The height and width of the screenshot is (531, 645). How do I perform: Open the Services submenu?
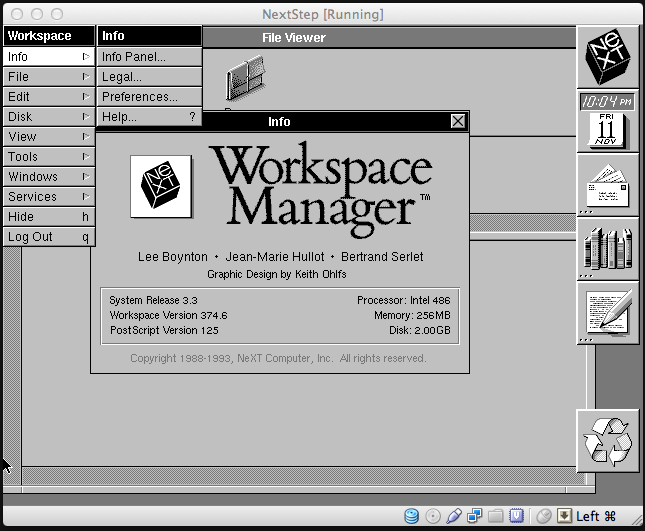tap(49, 197)
